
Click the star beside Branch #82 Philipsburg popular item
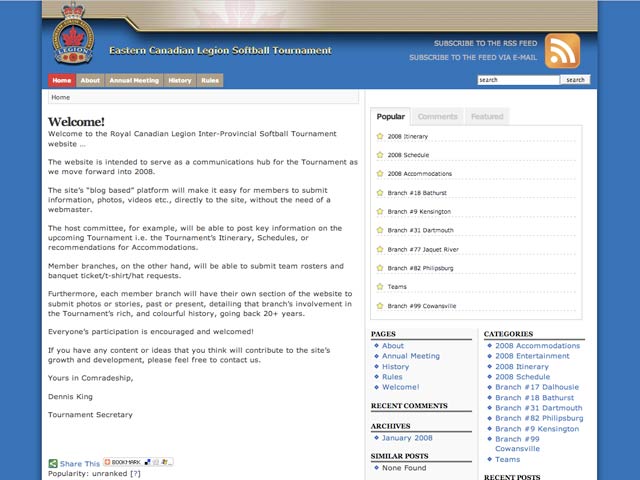[x=380, y=268]
